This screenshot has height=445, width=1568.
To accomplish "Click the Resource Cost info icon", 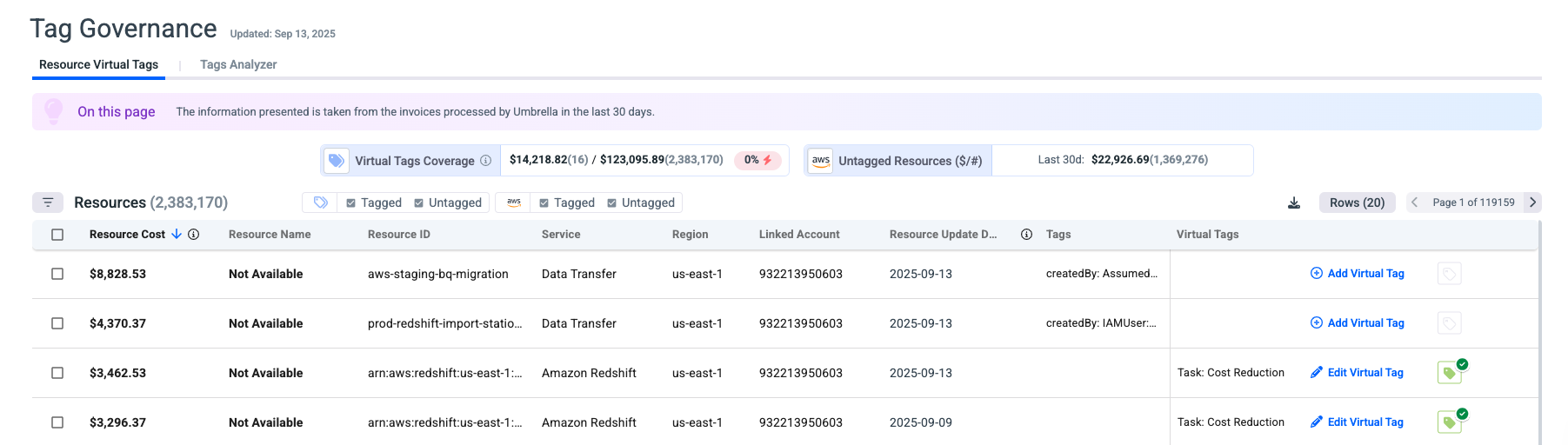I will click(194, 235).
